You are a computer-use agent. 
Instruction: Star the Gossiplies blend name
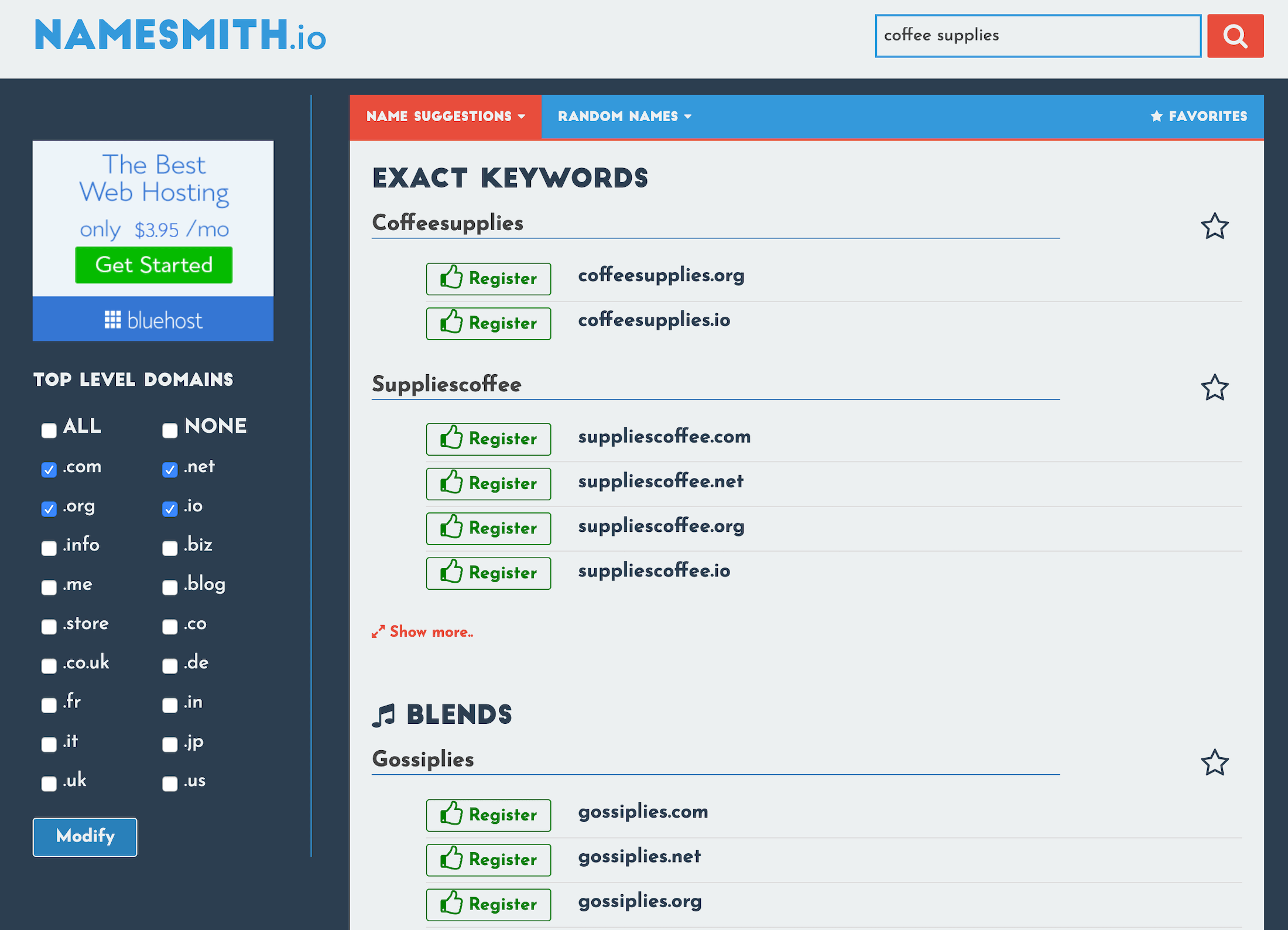point(1215,763)
